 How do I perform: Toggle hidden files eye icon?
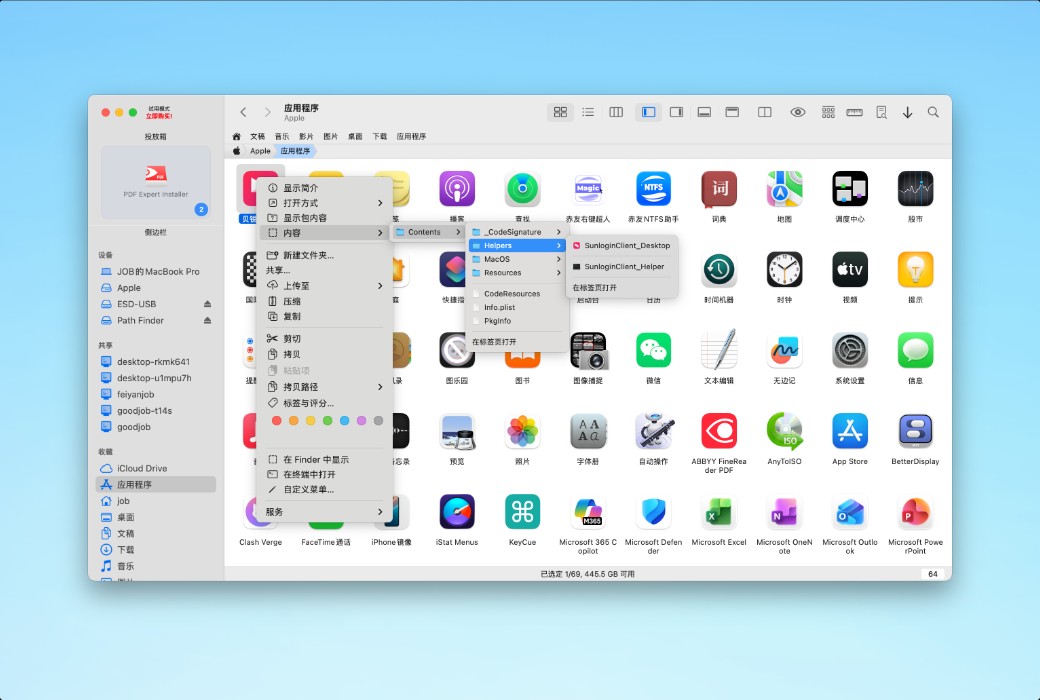click(x=798, y=112)
